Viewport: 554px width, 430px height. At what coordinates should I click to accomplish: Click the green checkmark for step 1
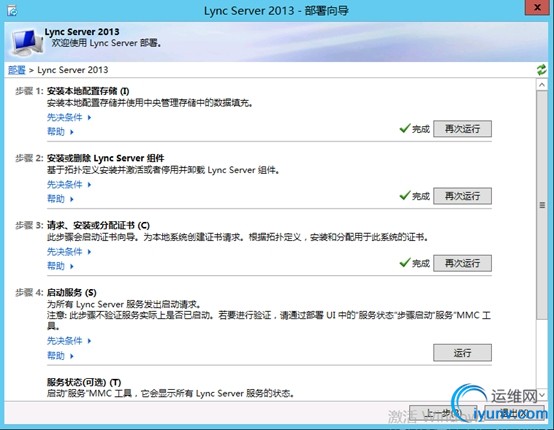405,128
